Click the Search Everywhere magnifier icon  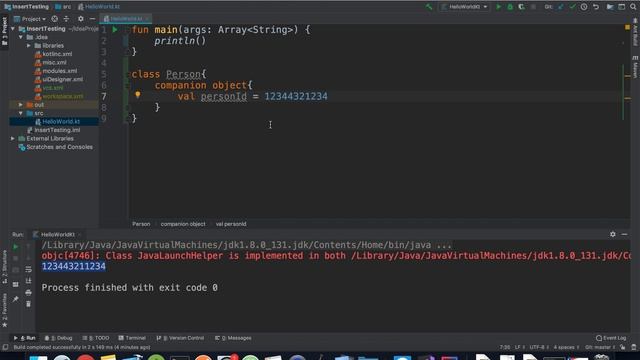pyautogui.click(x=633, y=7)
